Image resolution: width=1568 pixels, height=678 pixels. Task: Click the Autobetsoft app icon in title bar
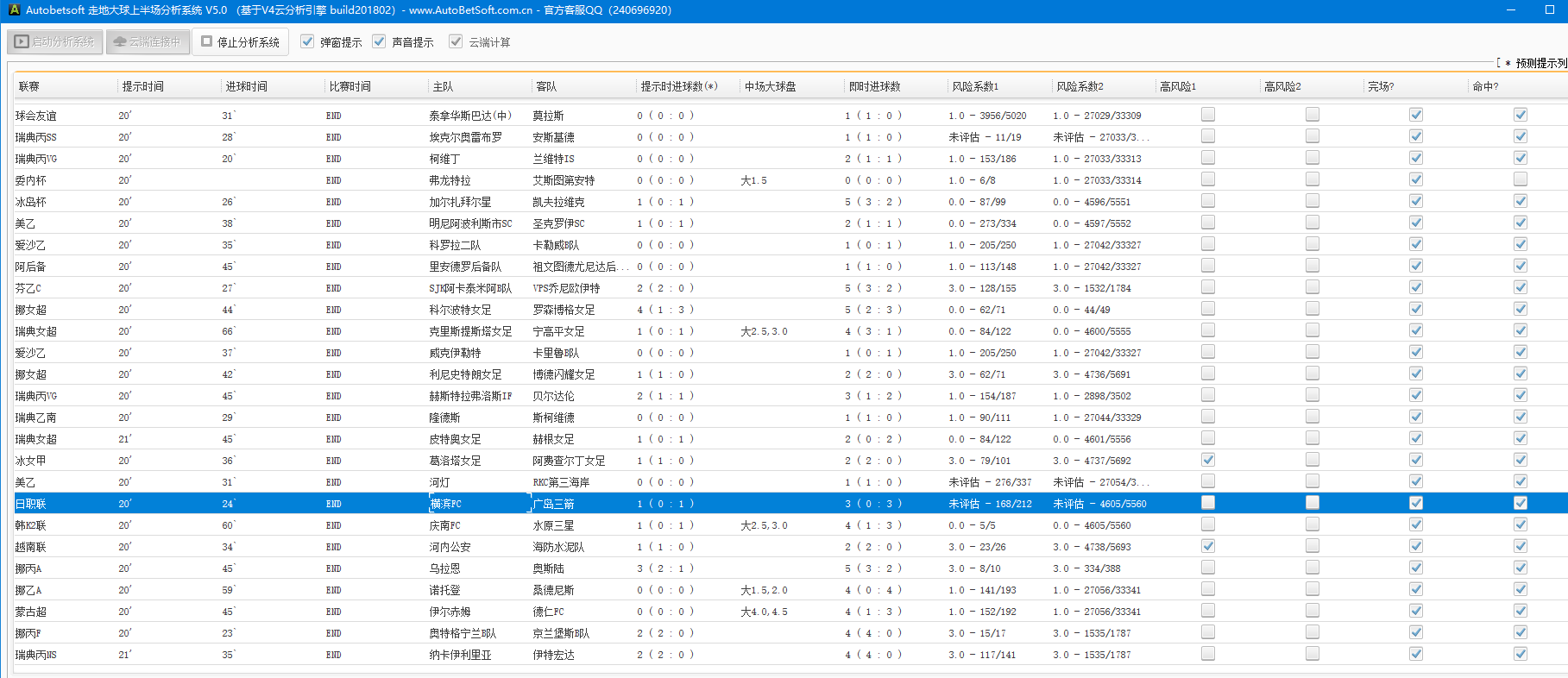click(14, 10)
